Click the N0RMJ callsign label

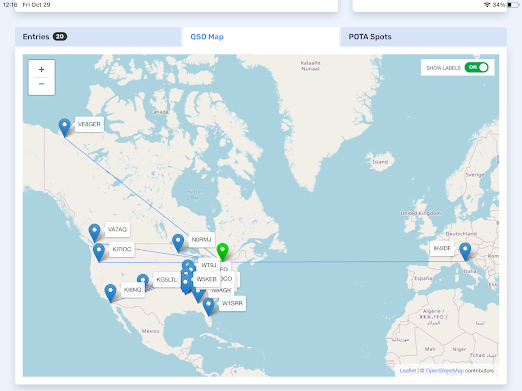[x=201, y=240]
